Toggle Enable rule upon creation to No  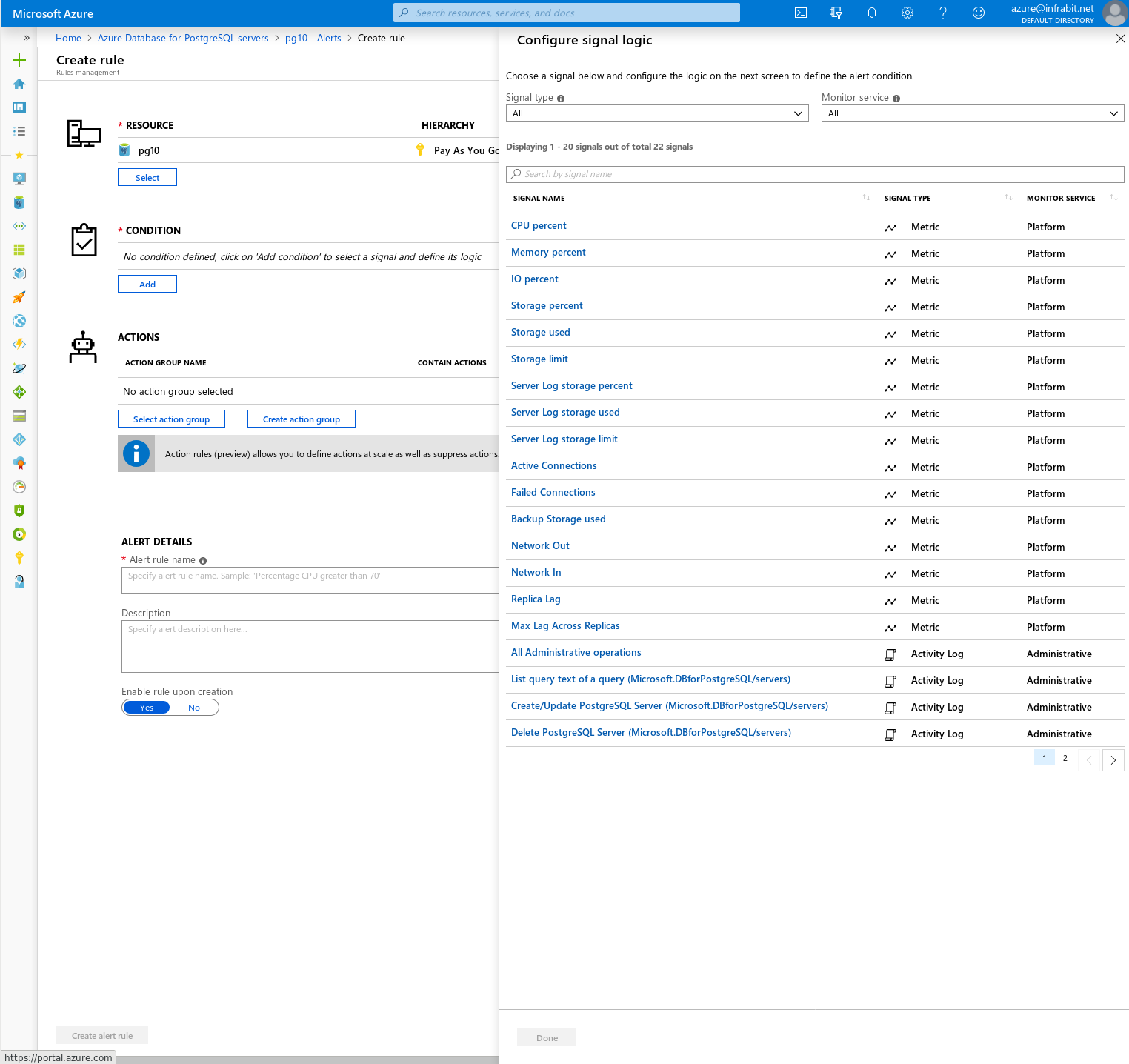tap(194, 708)
